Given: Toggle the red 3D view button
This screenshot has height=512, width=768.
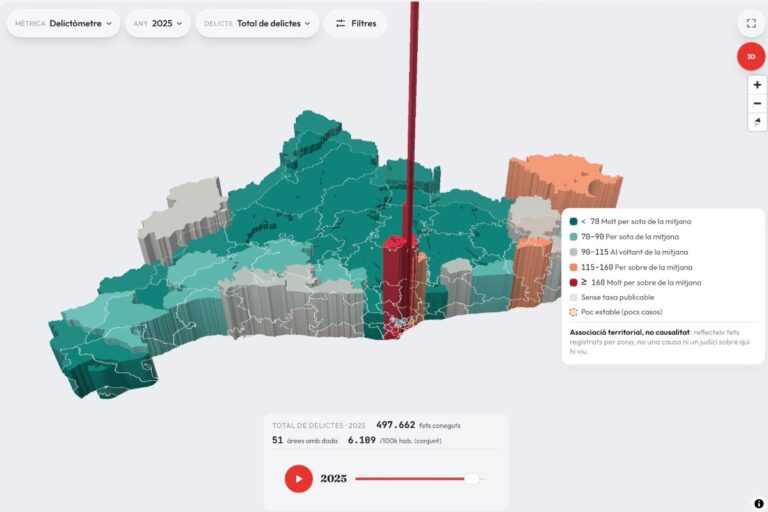Looking at the screenshot, I should click(x=751, y=56).
